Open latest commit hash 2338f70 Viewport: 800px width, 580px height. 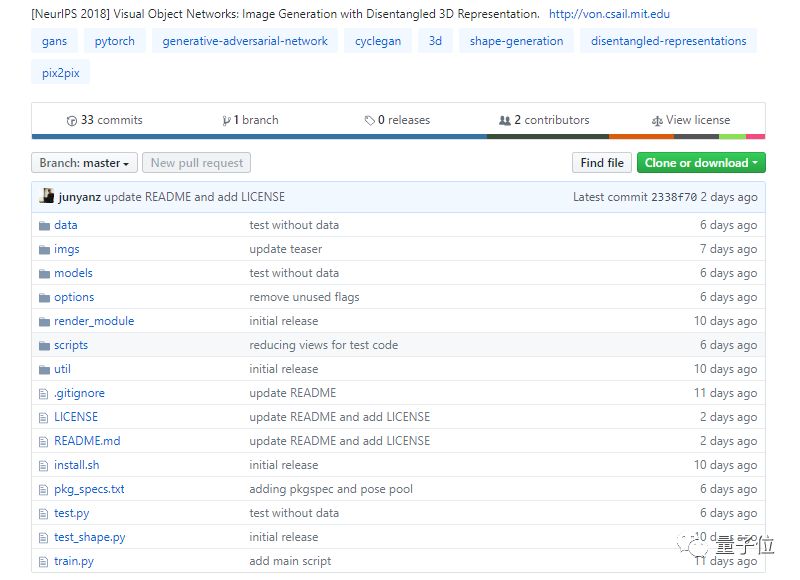(x=674, y=197)
